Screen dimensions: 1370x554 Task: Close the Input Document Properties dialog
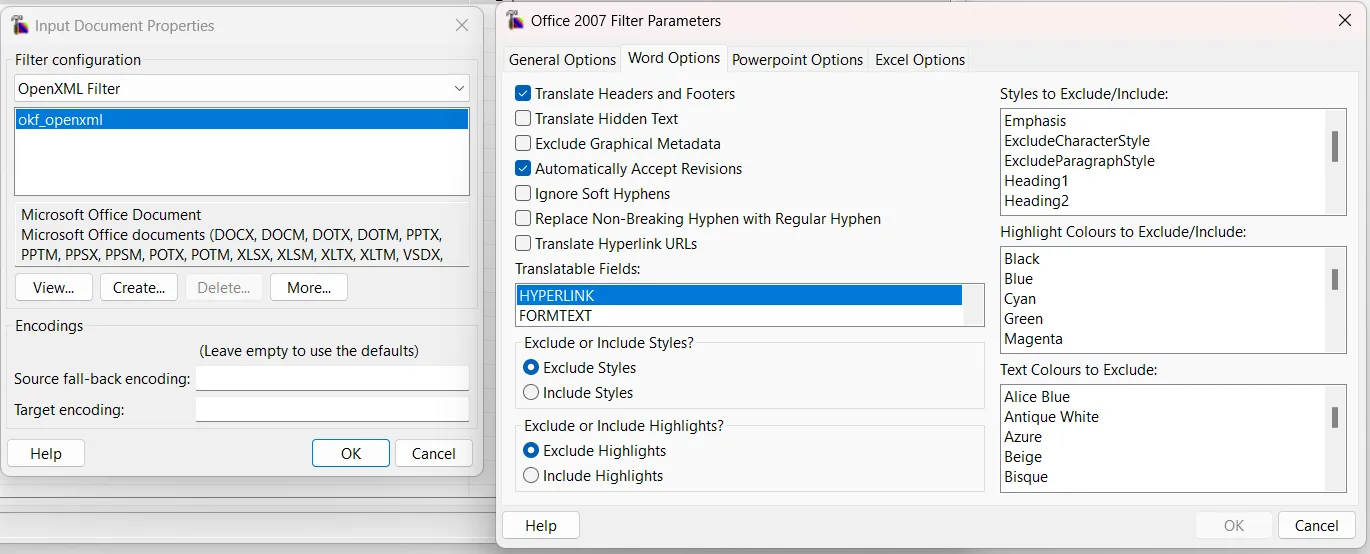462,25
